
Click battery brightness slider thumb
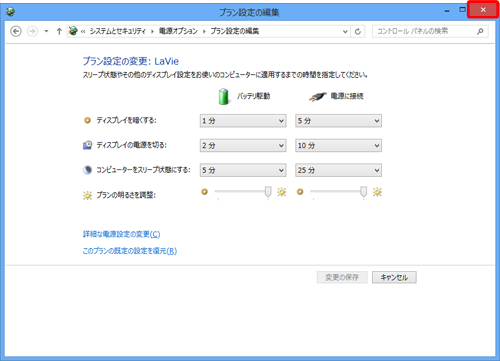268,192
